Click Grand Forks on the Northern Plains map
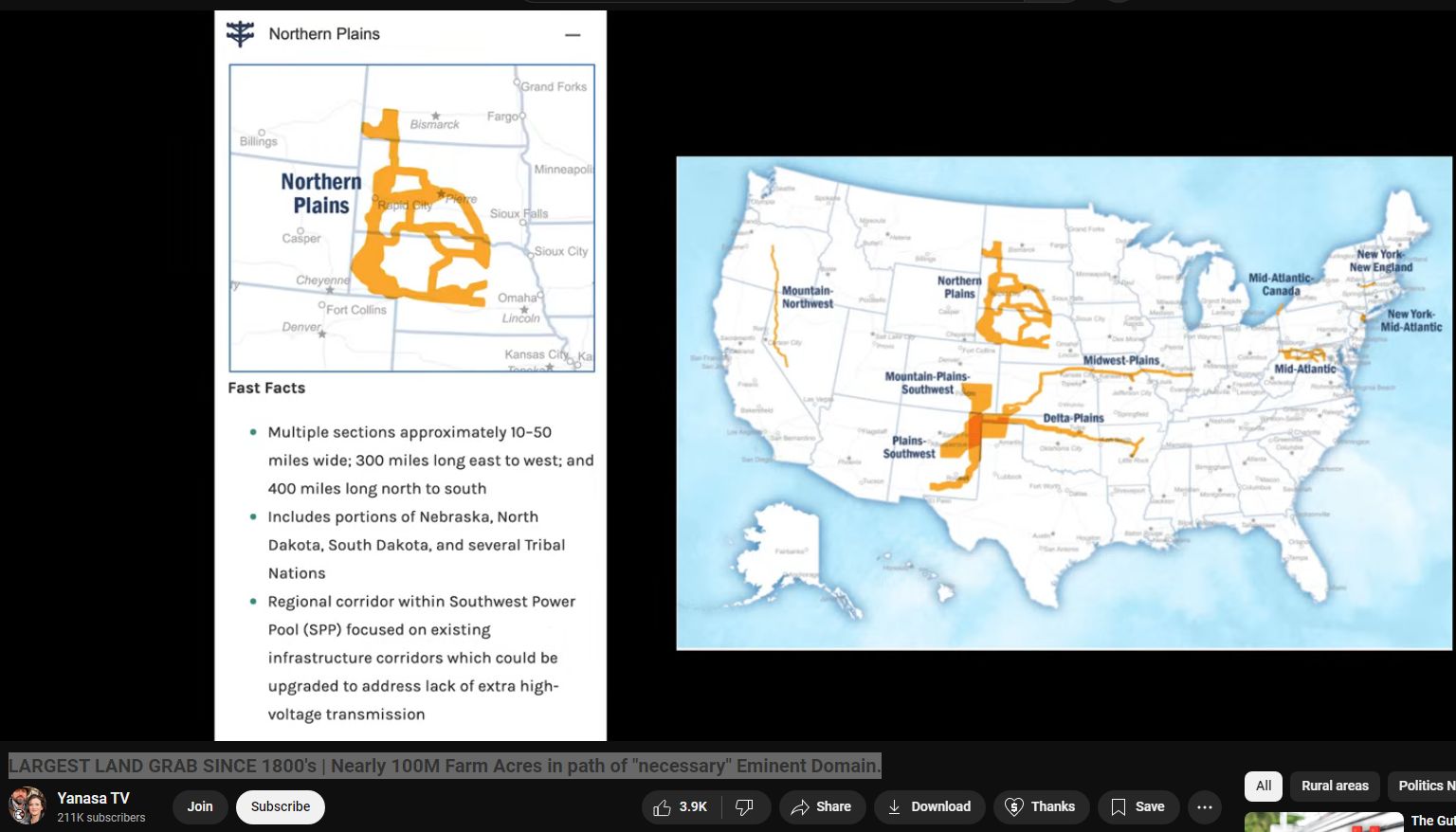 554,86
